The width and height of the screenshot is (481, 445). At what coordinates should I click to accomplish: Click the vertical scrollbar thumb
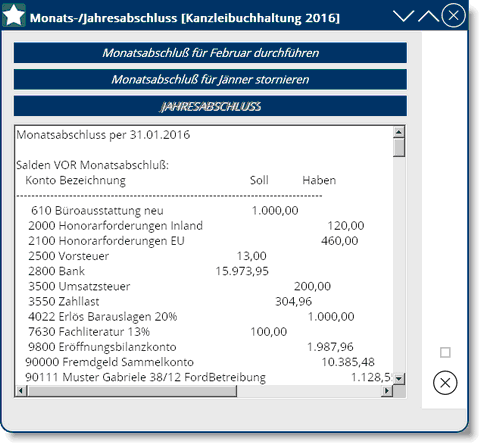399,148
